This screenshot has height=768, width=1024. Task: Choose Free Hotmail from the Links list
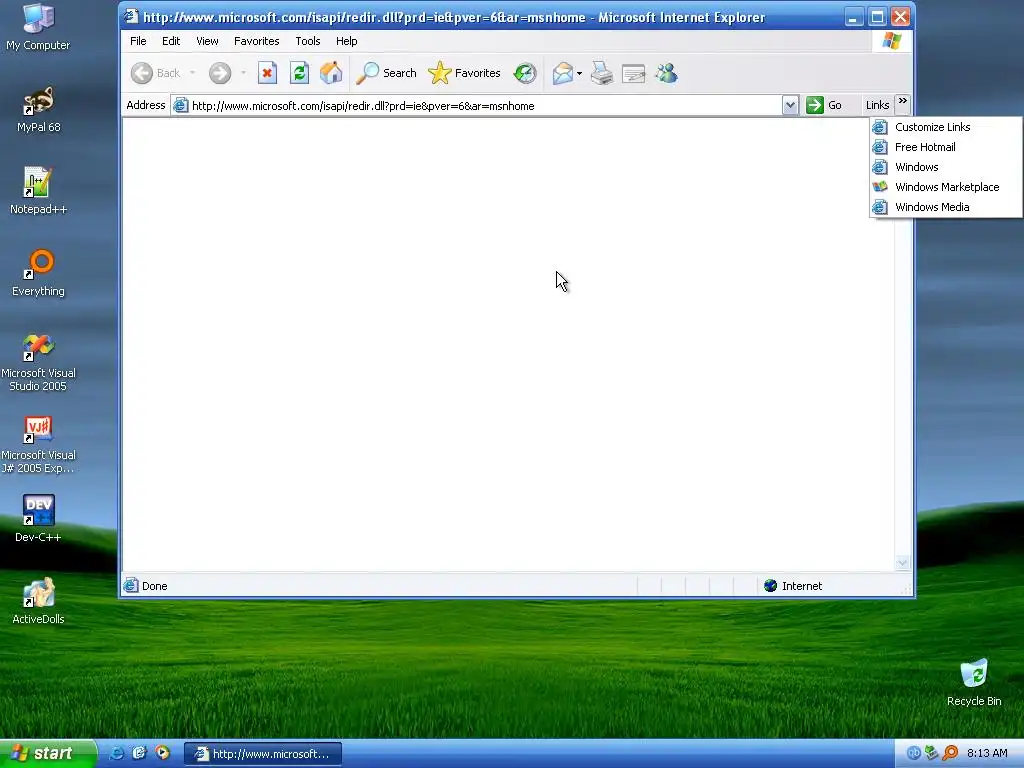coord(946,147)
